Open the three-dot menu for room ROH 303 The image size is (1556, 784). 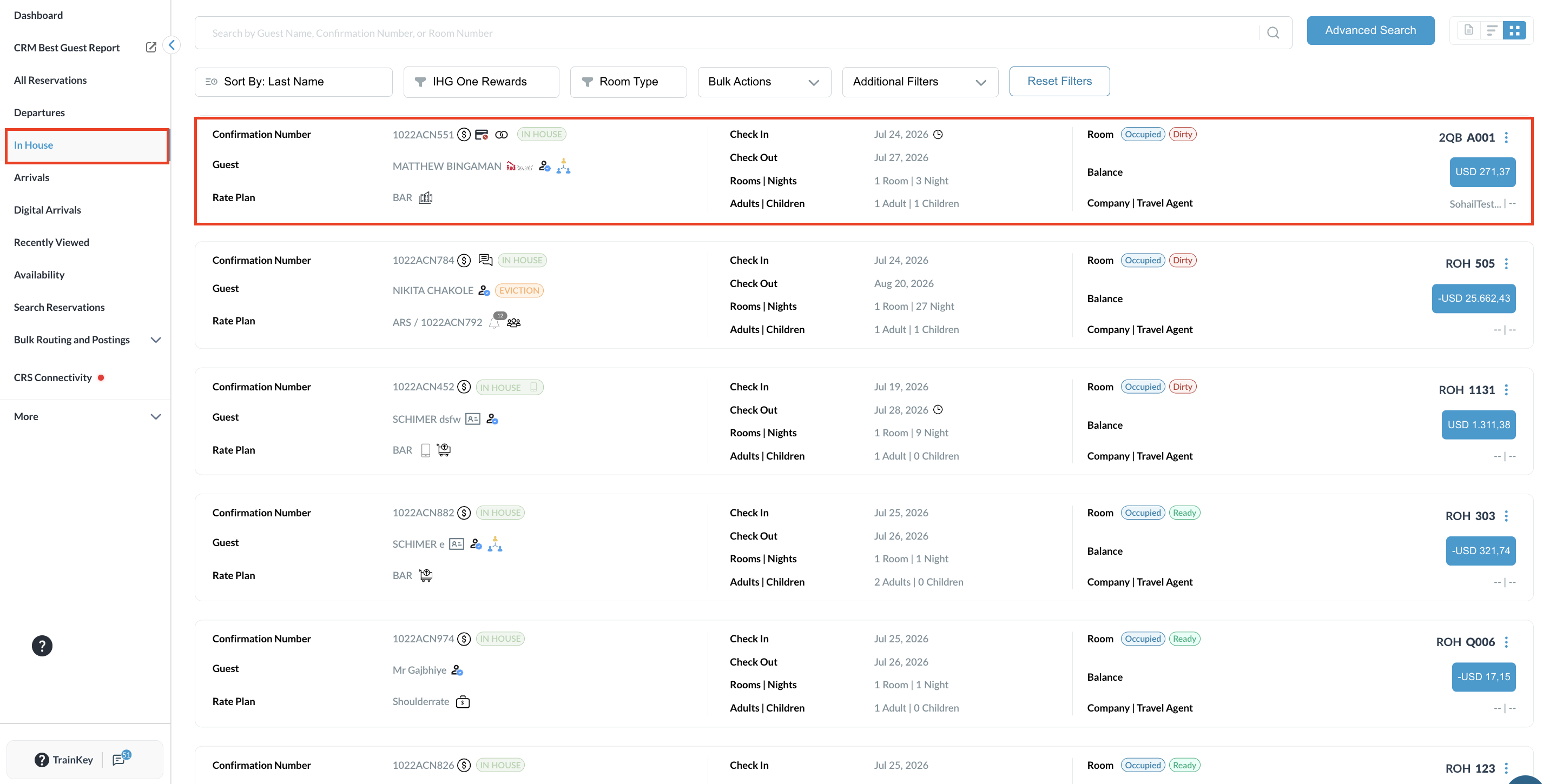coord(1506,516)
